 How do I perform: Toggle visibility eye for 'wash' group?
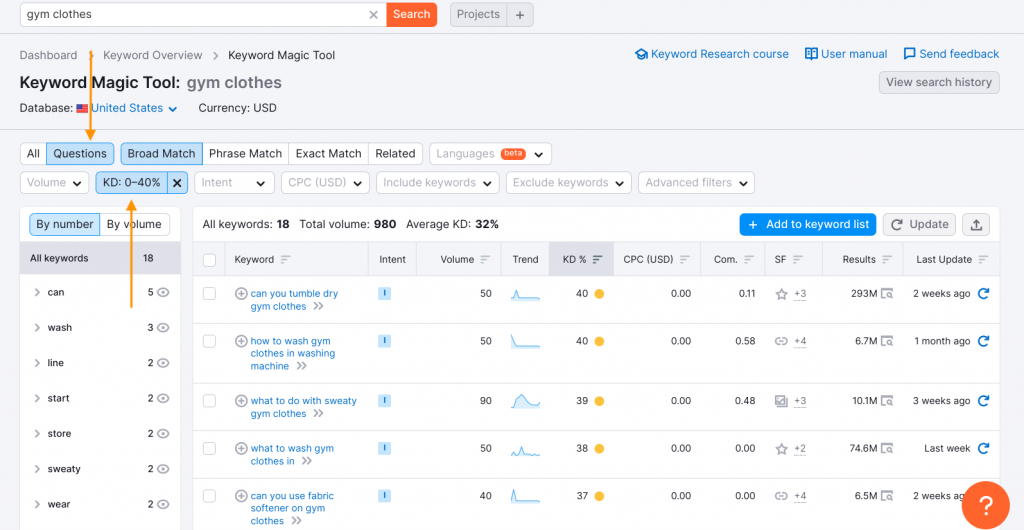[x=163, y=328]
